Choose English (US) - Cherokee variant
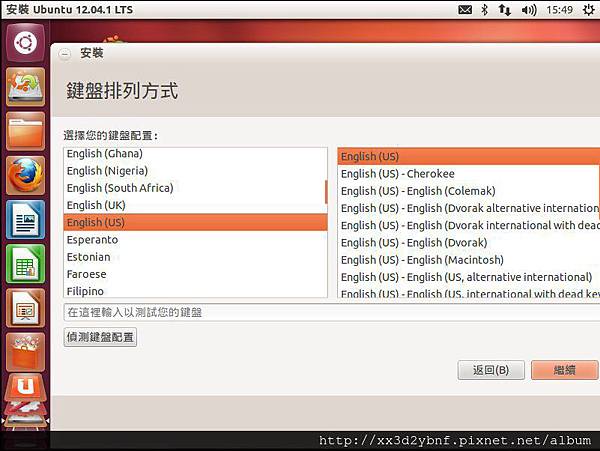This screenshot has width=600, height=451. click(469, 174)
